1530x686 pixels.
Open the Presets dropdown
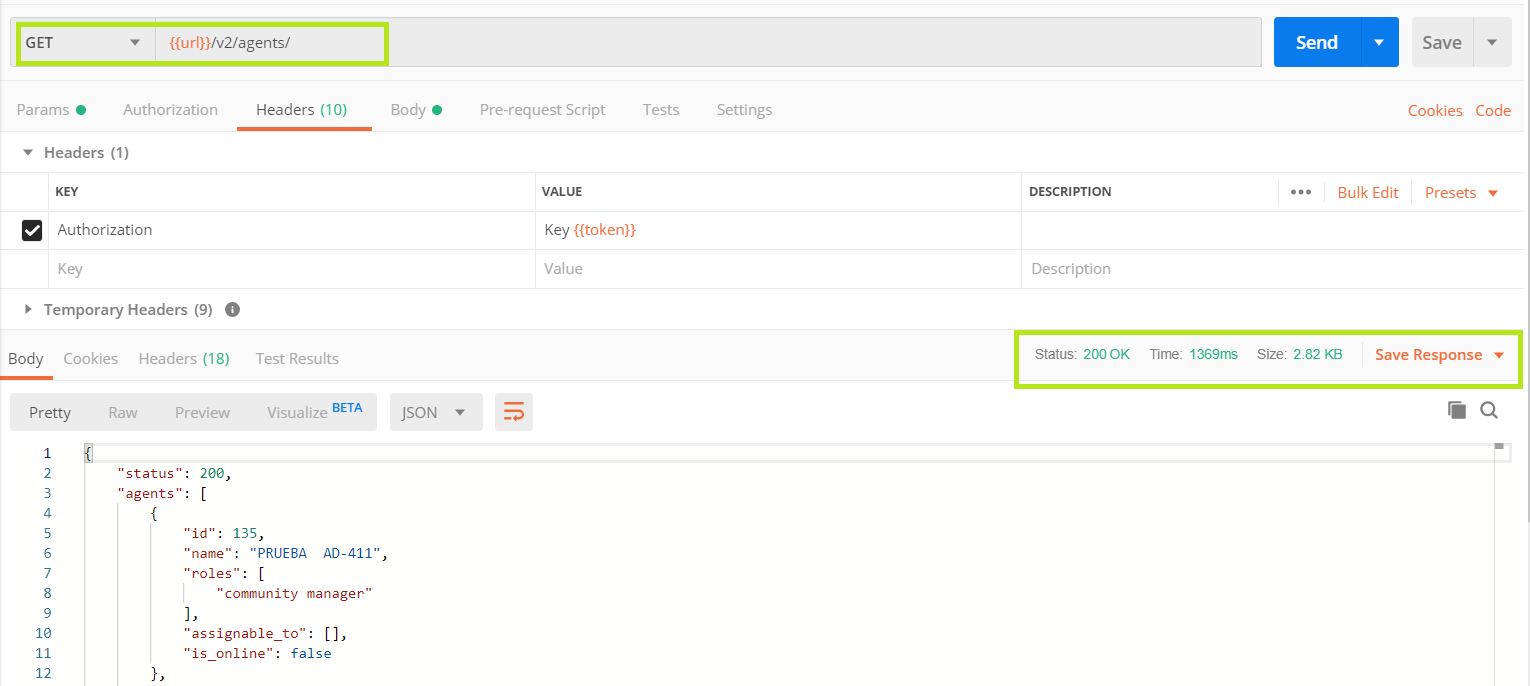(1461, 192)
